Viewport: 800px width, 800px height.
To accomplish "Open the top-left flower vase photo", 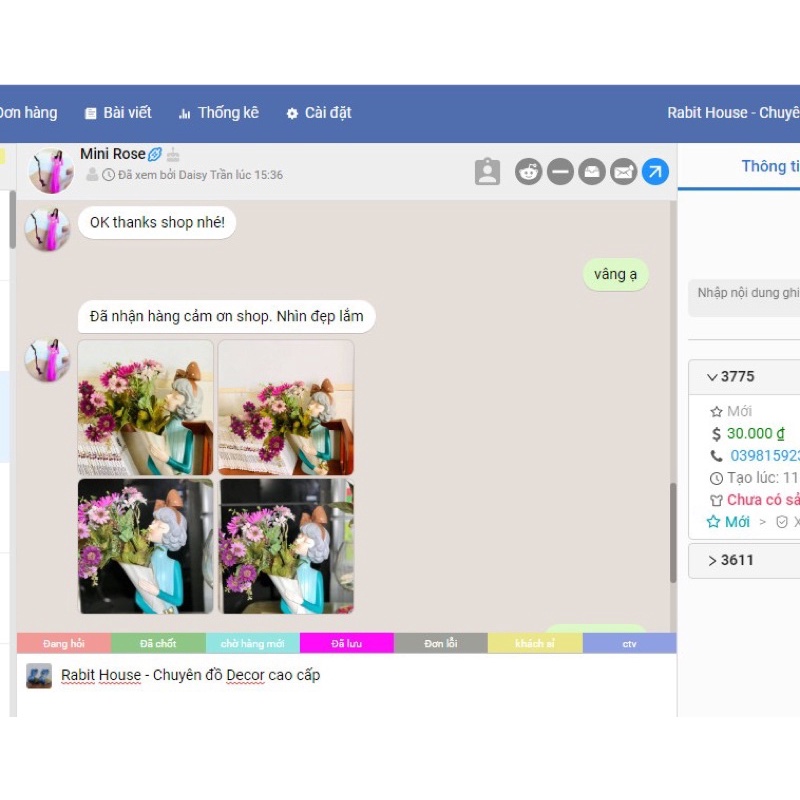I will click(146, 407).
